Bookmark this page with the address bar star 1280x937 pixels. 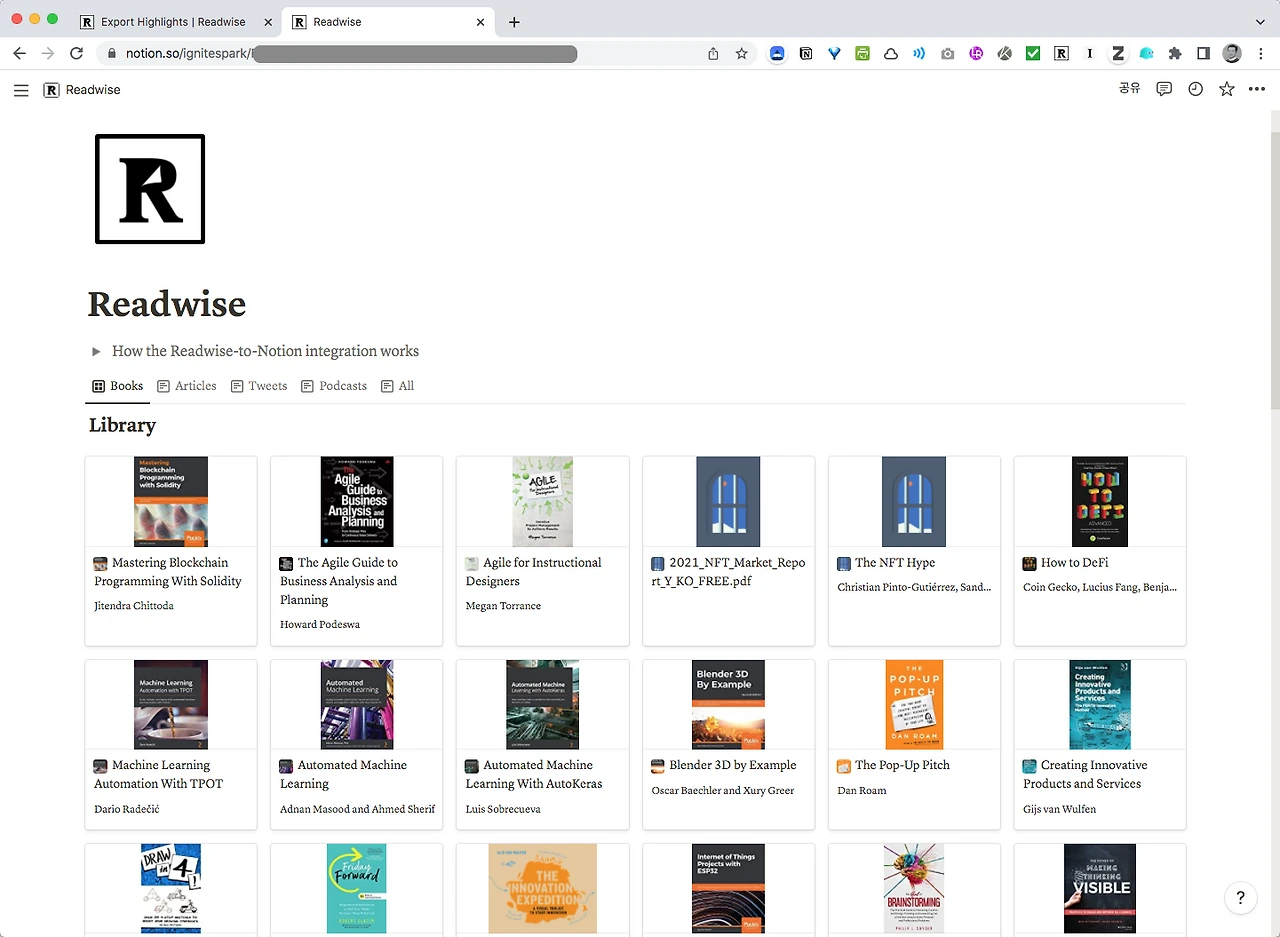coord(741,53)
